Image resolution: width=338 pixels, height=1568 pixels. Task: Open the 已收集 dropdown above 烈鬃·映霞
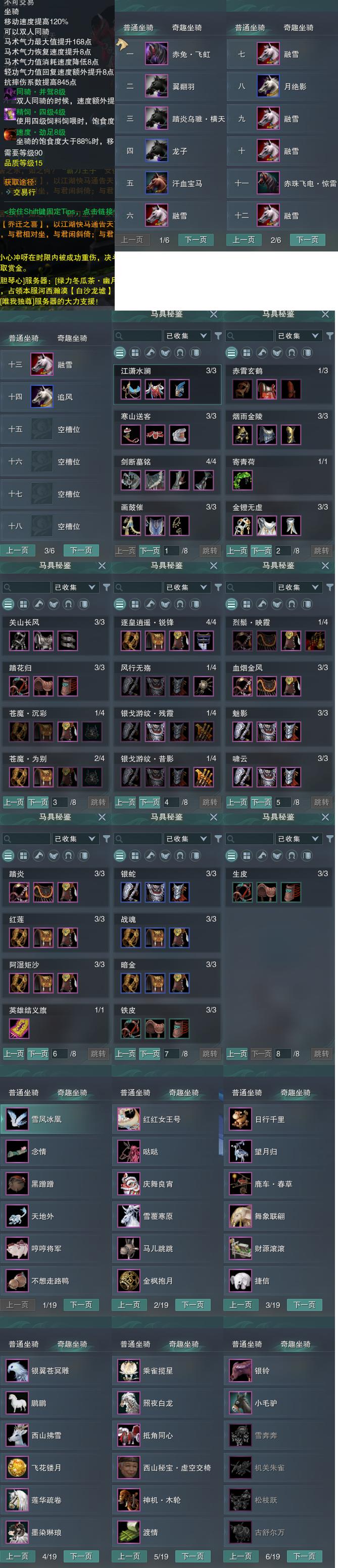(x=298, y=587)
